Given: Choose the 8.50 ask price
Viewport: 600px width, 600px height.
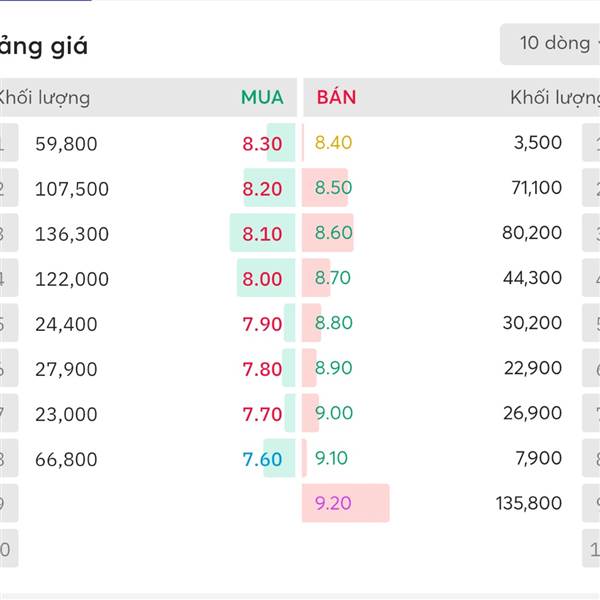Looking at the screenshot, I should click(x=333, y=187).
